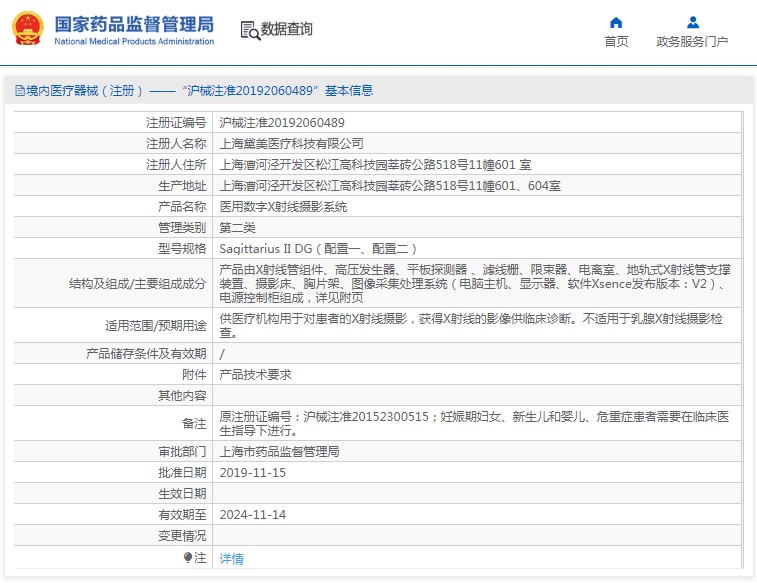The width and height of the screenshot is (757, 583).
Task: Click 国家药品监督管理局 site title
Action: click(134, 24)
